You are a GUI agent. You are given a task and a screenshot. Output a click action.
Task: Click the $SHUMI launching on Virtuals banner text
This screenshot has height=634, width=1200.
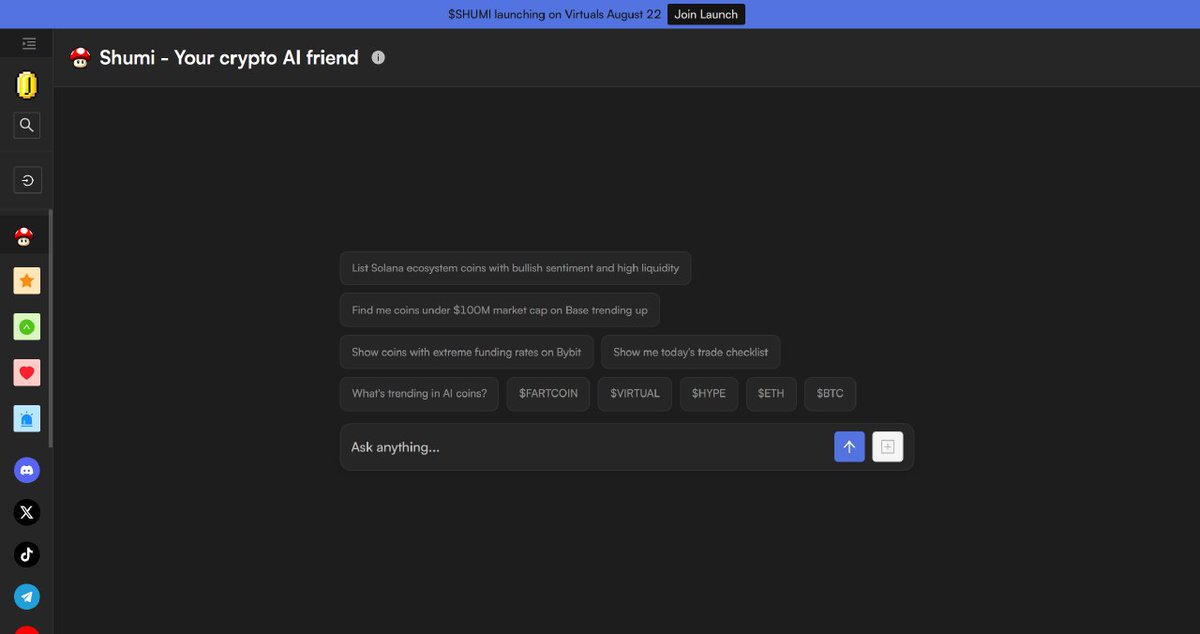pos(555,14)
